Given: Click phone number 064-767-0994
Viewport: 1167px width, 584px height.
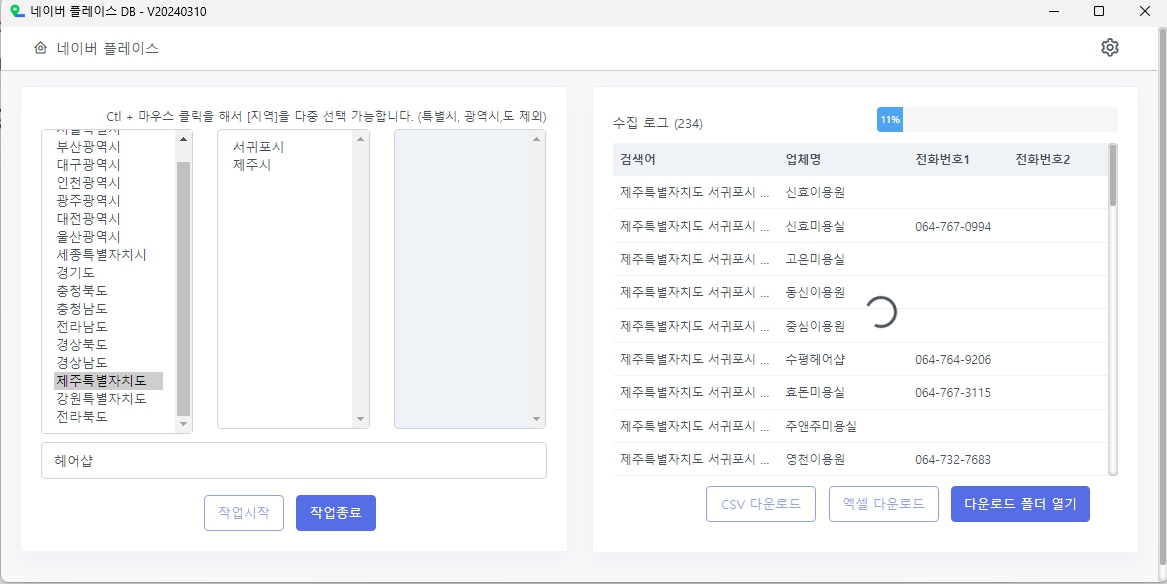Looking at the screenshot, I should pyautogui.click(x=953, y=226).
